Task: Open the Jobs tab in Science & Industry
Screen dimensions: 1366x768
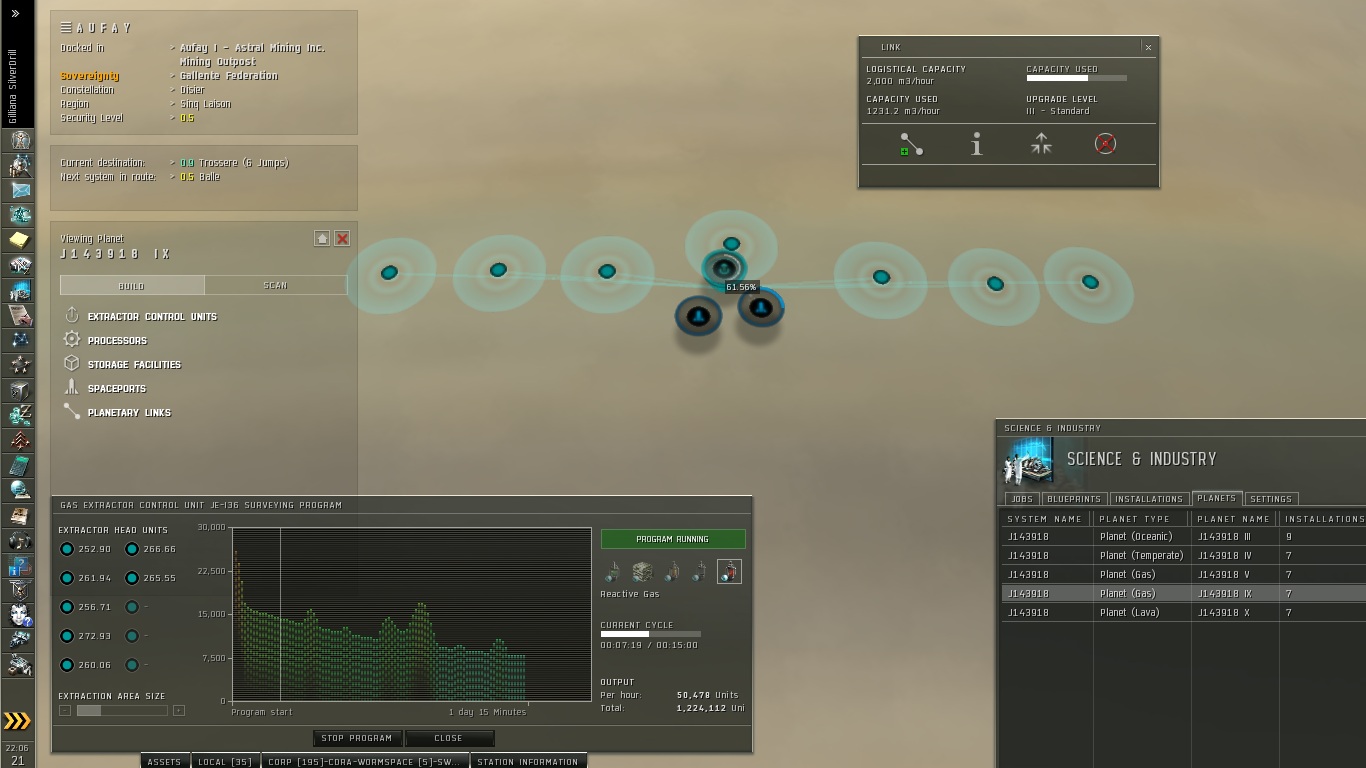Action: (1022, 498)
